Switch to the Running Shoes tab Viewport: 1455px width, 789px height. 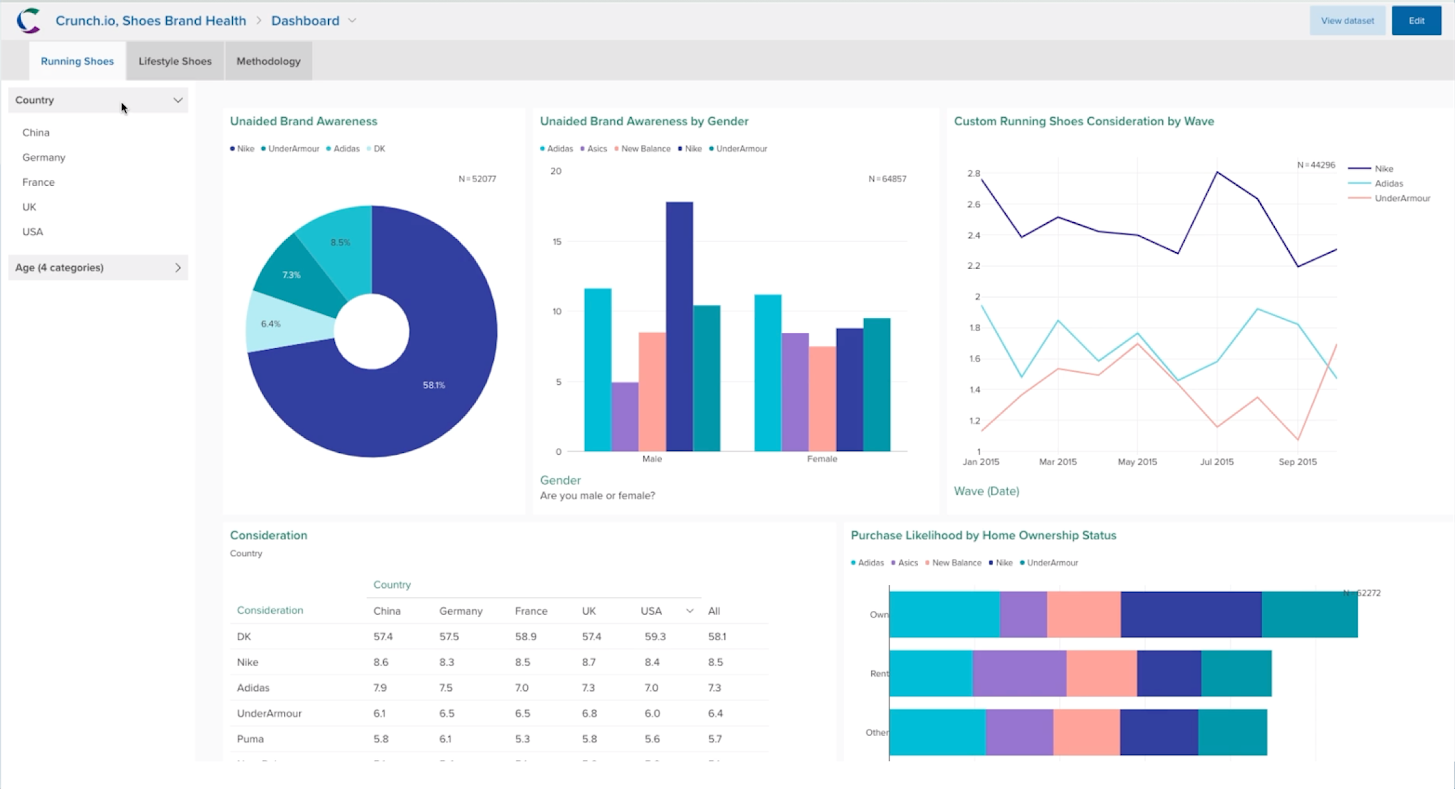77,61
